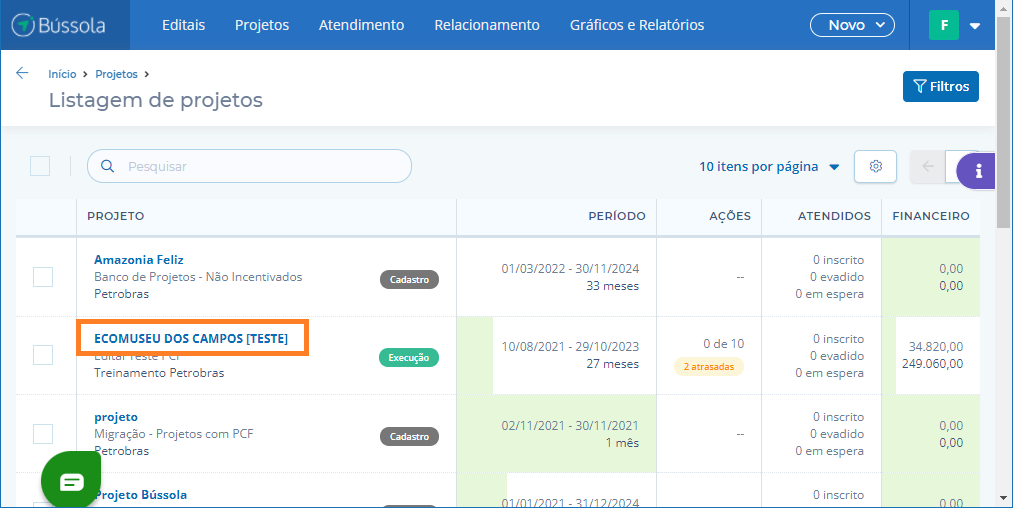1013x508 pixels.
Task: Click the Execução status badge
Action: coord(409,357)
